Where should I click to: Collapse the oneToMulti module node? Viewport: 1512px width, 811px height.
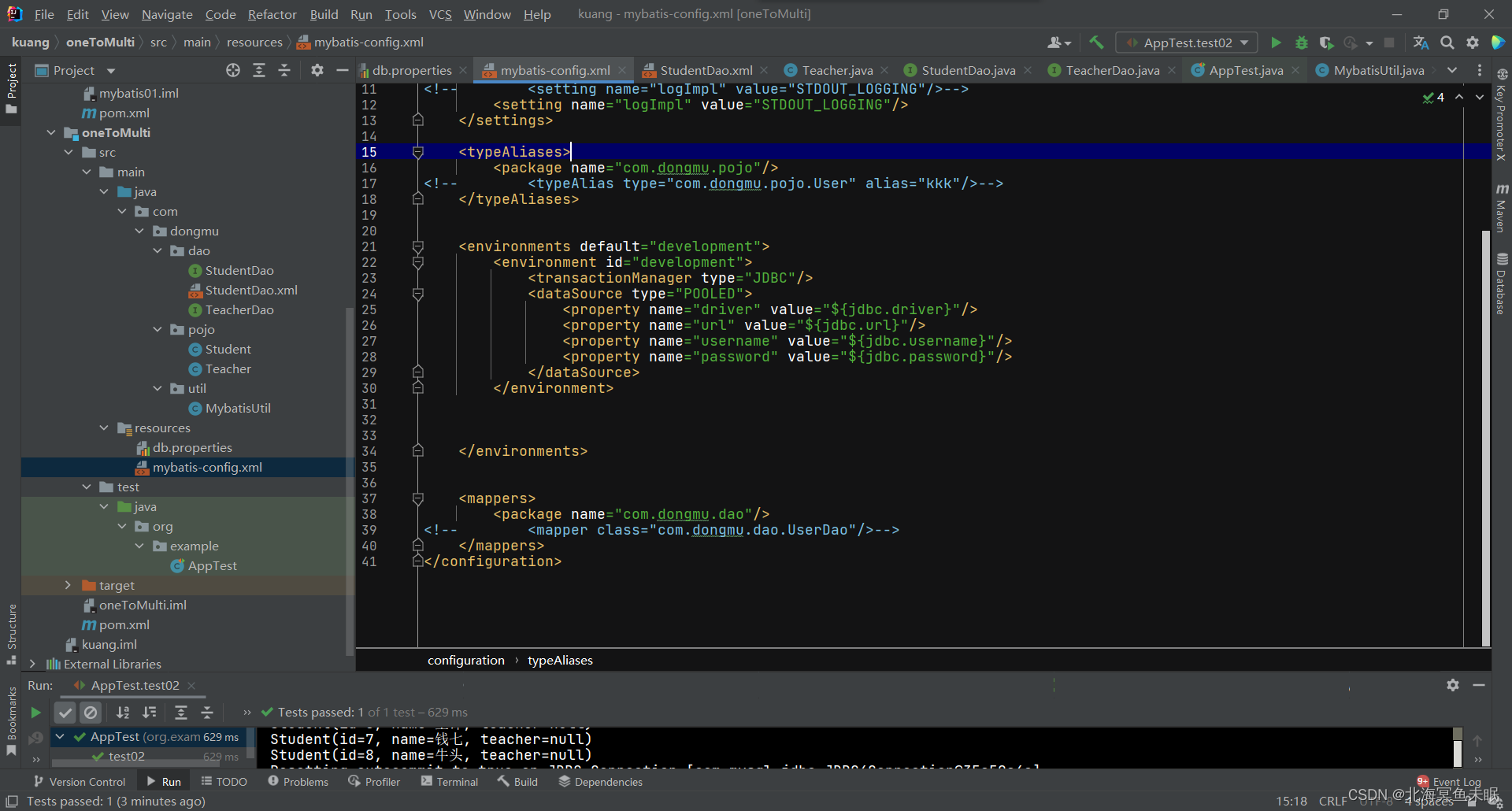51,132
